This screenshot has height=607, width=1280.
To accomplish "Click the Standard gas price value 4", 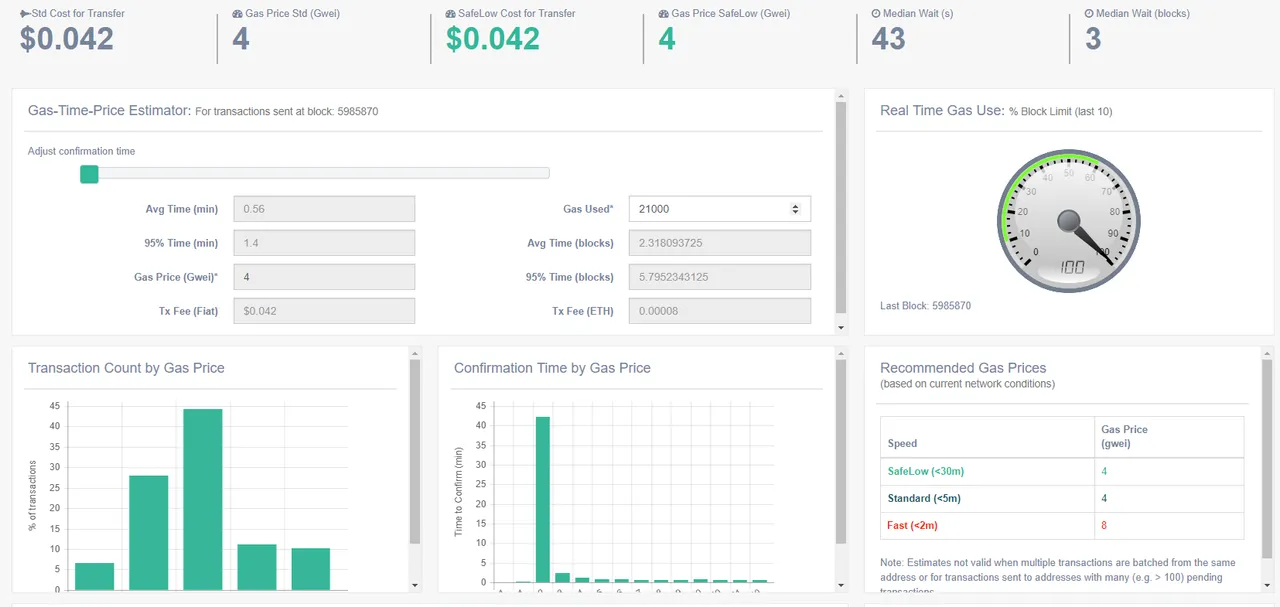I will [1104, 498].
